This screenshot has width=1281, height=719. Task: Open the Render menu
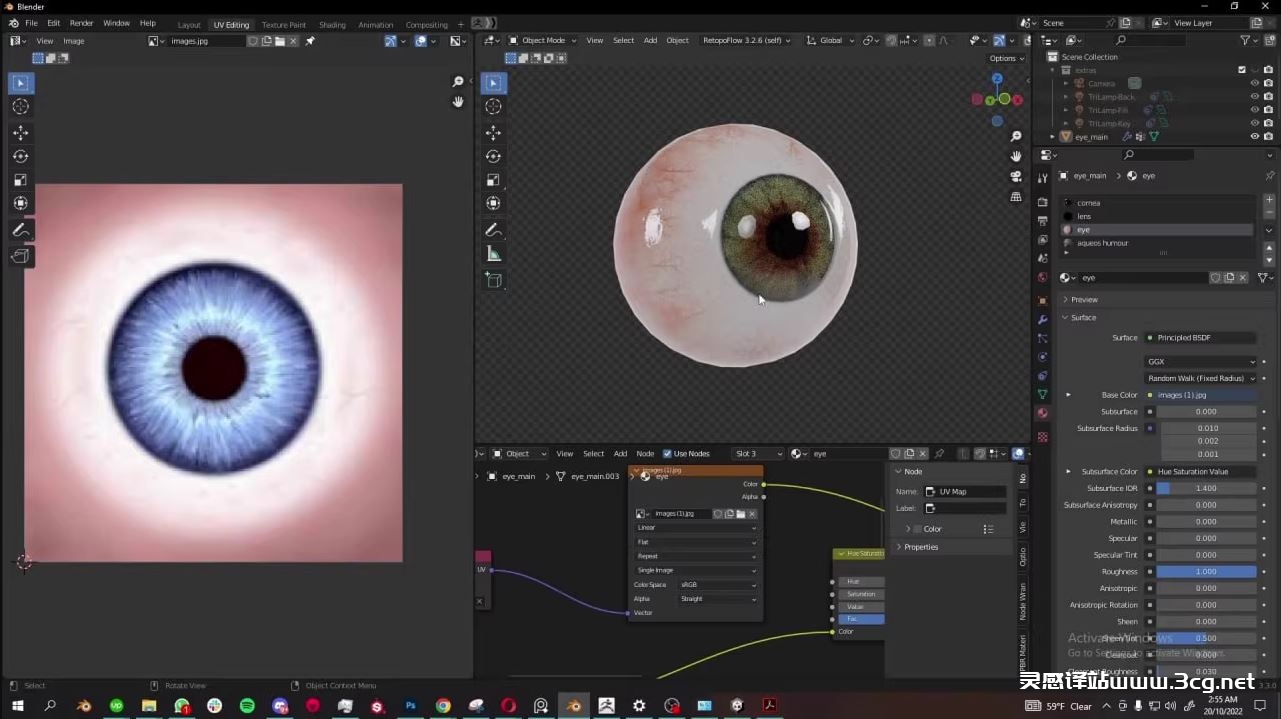[x=81, y=23]
